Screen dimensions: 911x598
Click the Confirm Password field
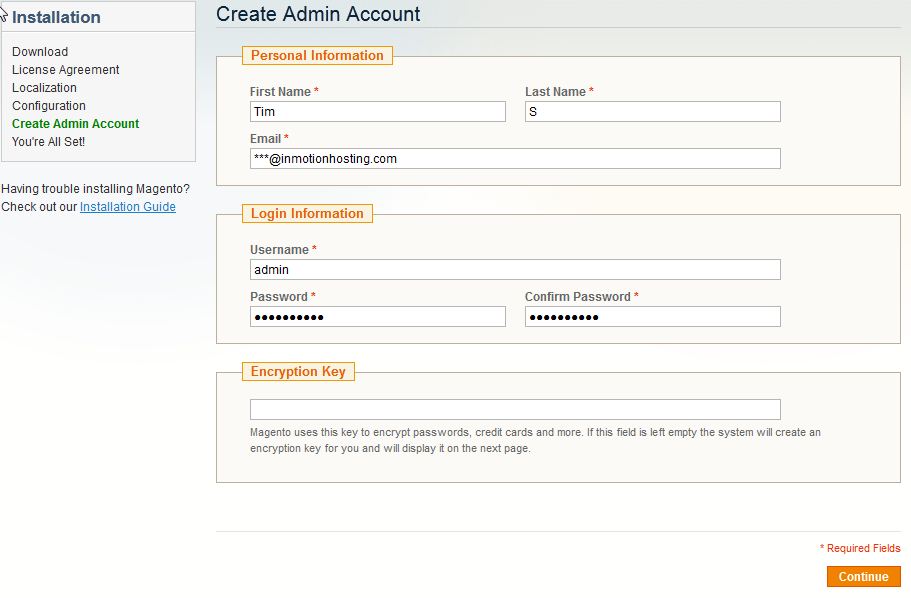652,317
